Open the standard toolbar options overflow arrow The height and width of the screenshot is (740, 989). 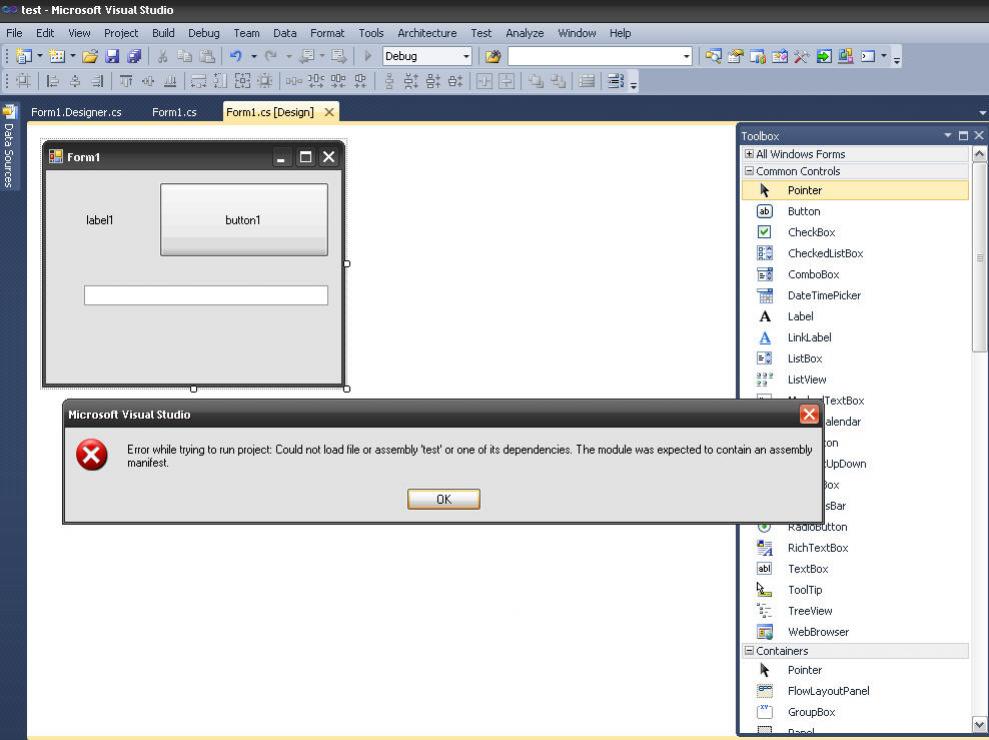(x=897, y=60)
